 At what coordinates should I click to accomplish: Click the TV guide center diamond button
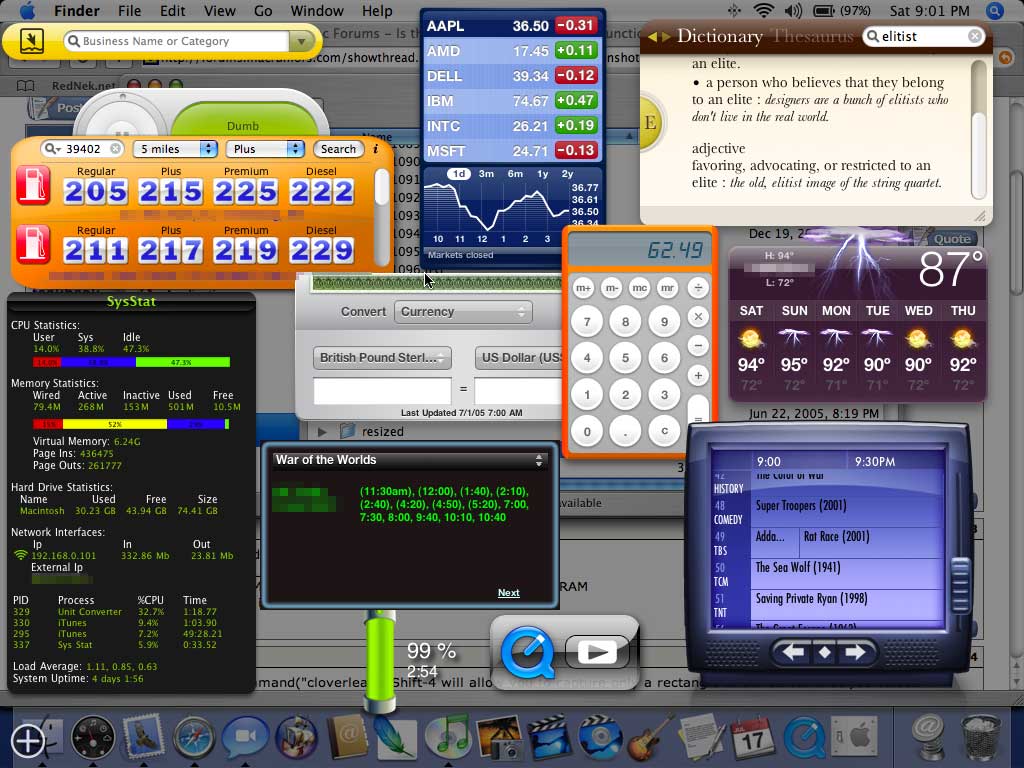coord(824,652)
